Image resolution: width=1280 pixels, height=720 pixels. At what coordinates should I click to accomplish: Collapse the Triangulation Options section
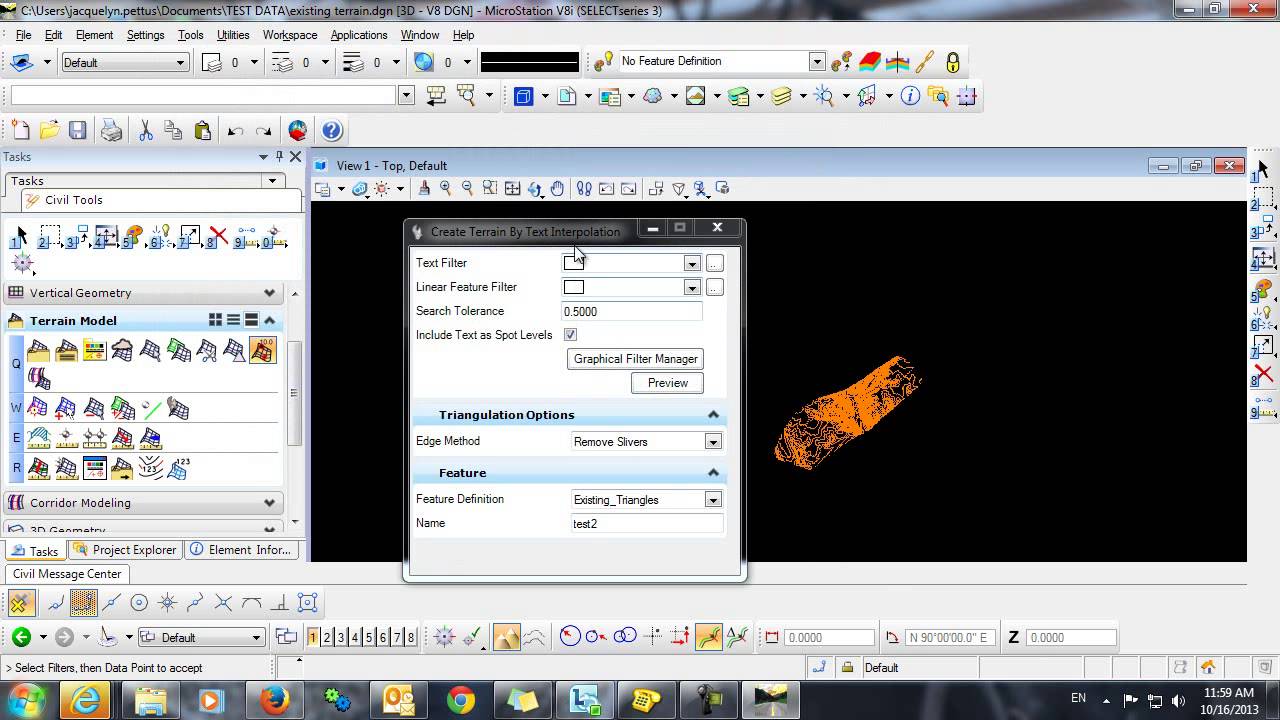pyautogui.click(x=713, y=415)
